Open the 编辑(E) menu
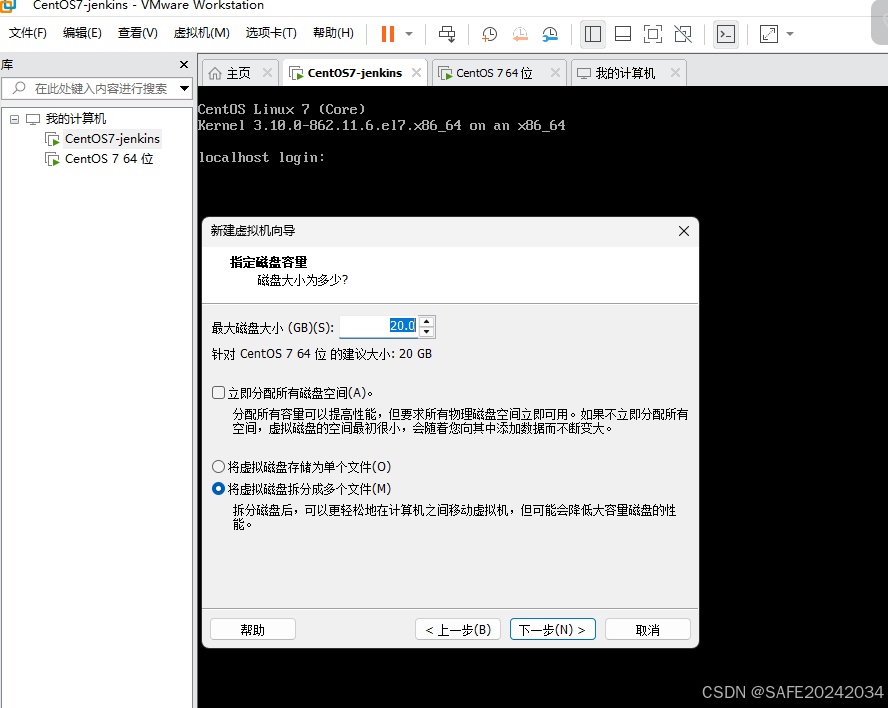Viewport: 888px width, 708px height. click(82, 33)
